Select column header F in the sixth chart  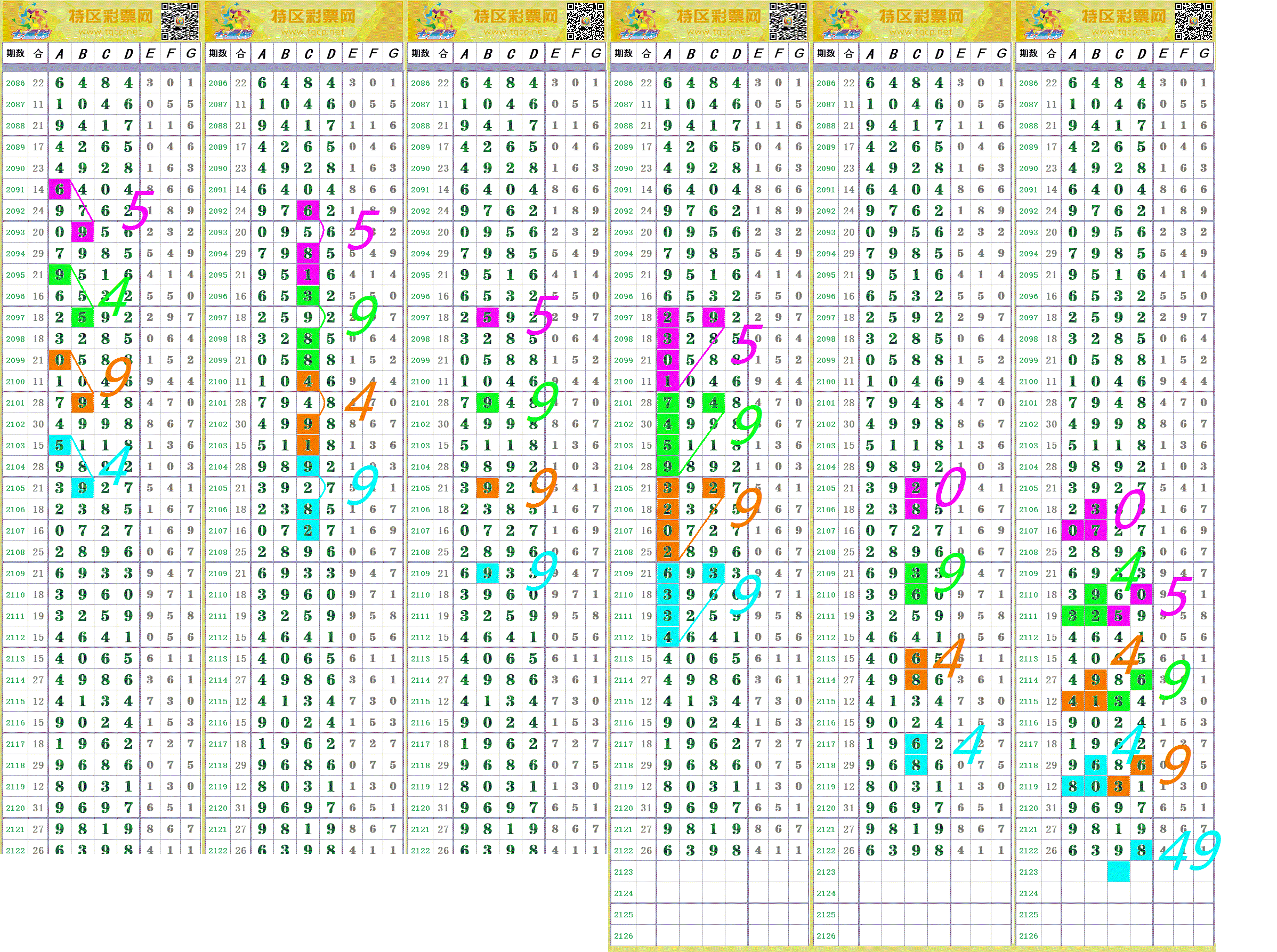(1184, 54)
